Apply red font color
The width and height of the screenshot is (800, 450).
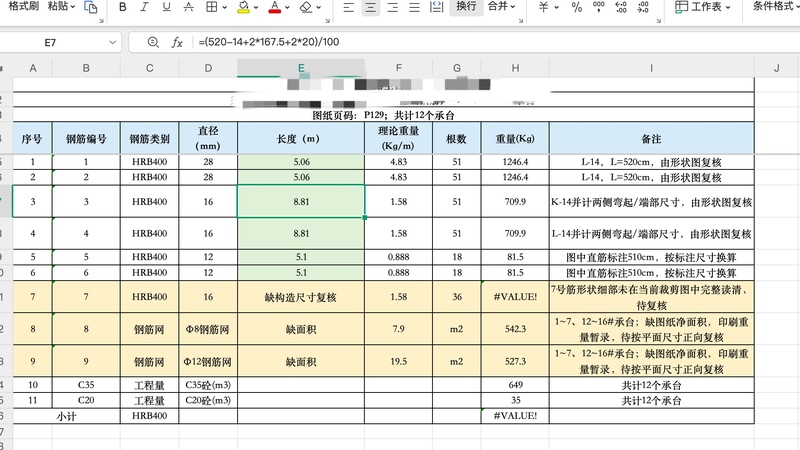pyautogui.click(x=275, y=7)
